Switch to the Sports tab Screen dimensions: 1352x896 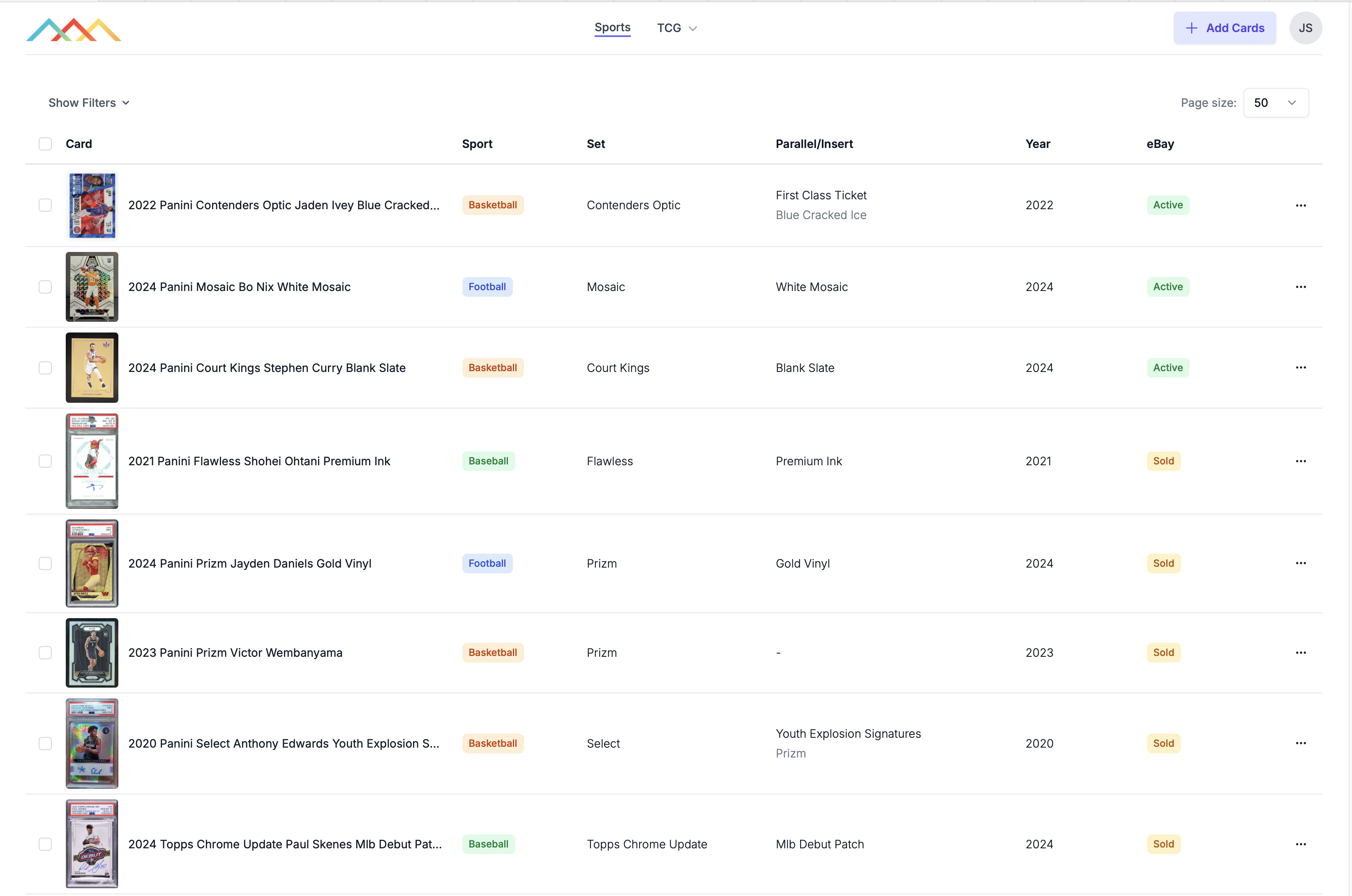click(x=612, y=28)
